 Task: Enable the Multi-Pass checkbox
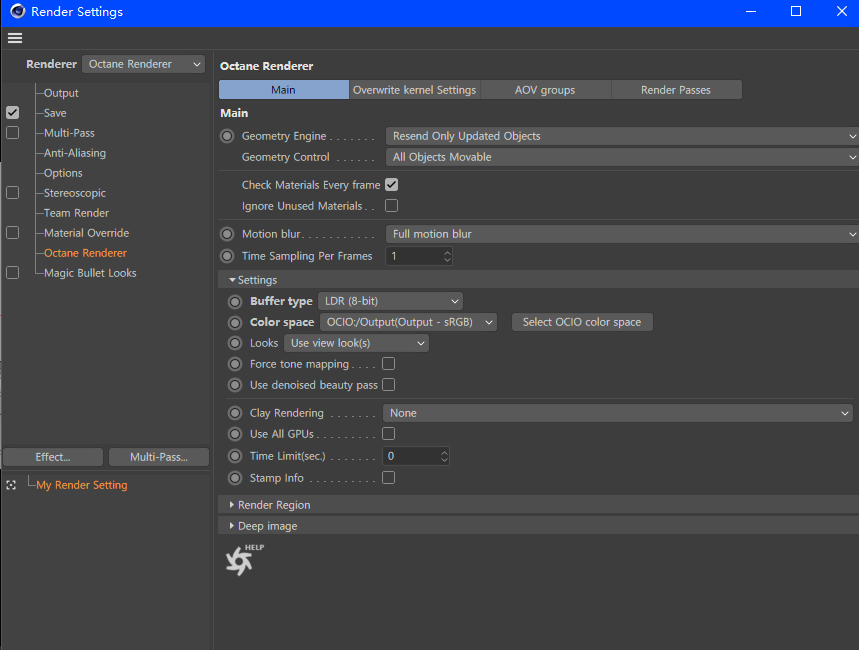tap(13, 133)
